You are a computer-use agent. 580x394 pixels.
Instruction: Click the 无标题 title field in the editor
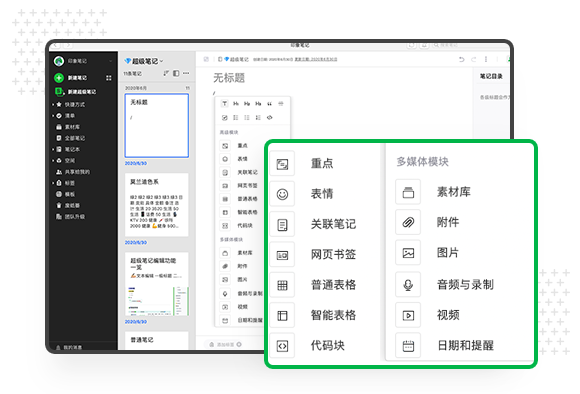(x=229, y=78)
